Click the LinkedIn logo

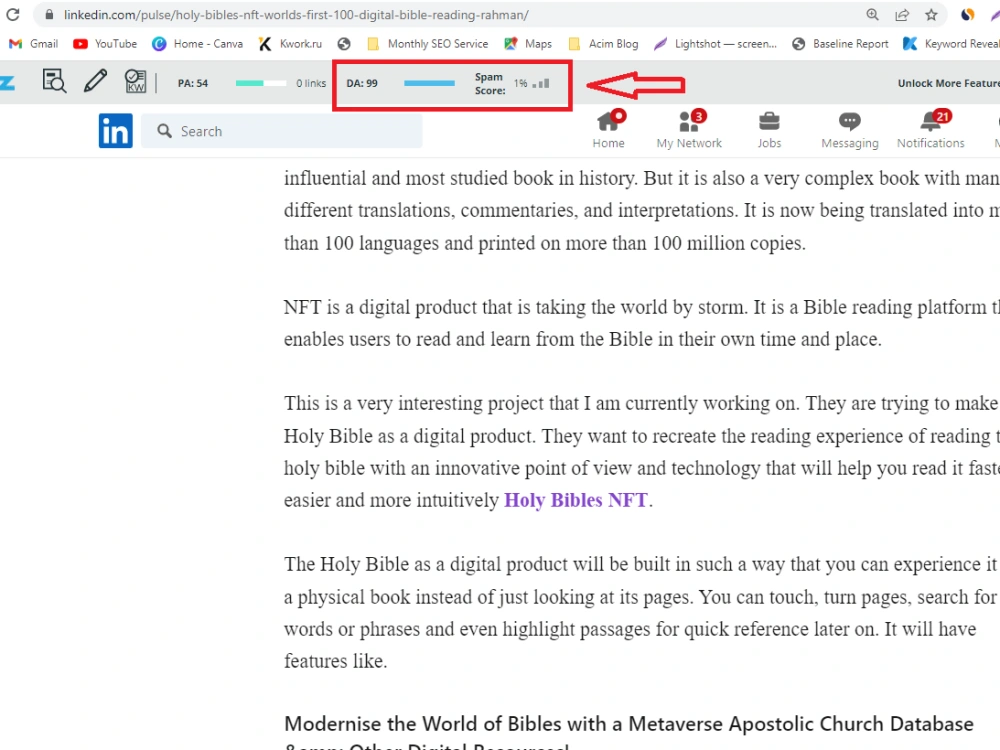[x=115, y=131]
